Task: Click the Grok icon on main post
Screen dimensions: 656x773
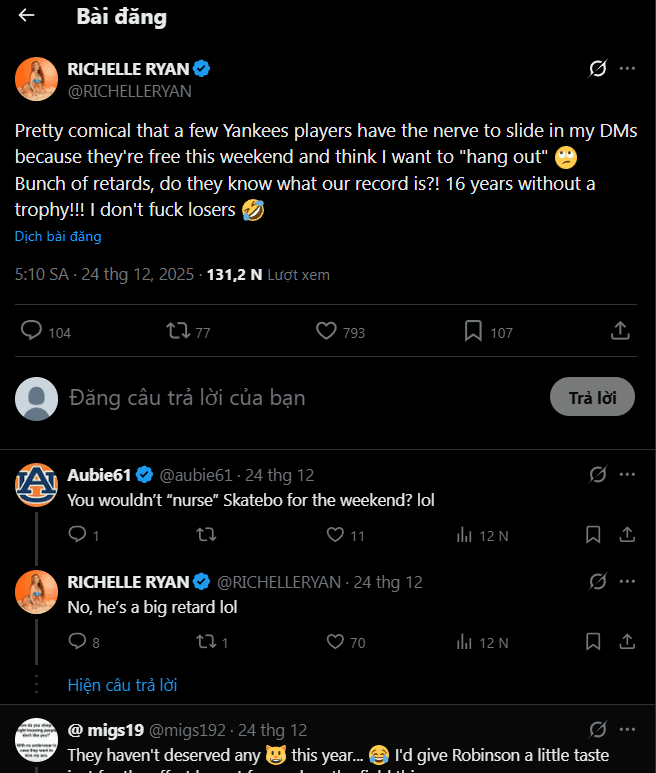Action: (x=598, y=69)
